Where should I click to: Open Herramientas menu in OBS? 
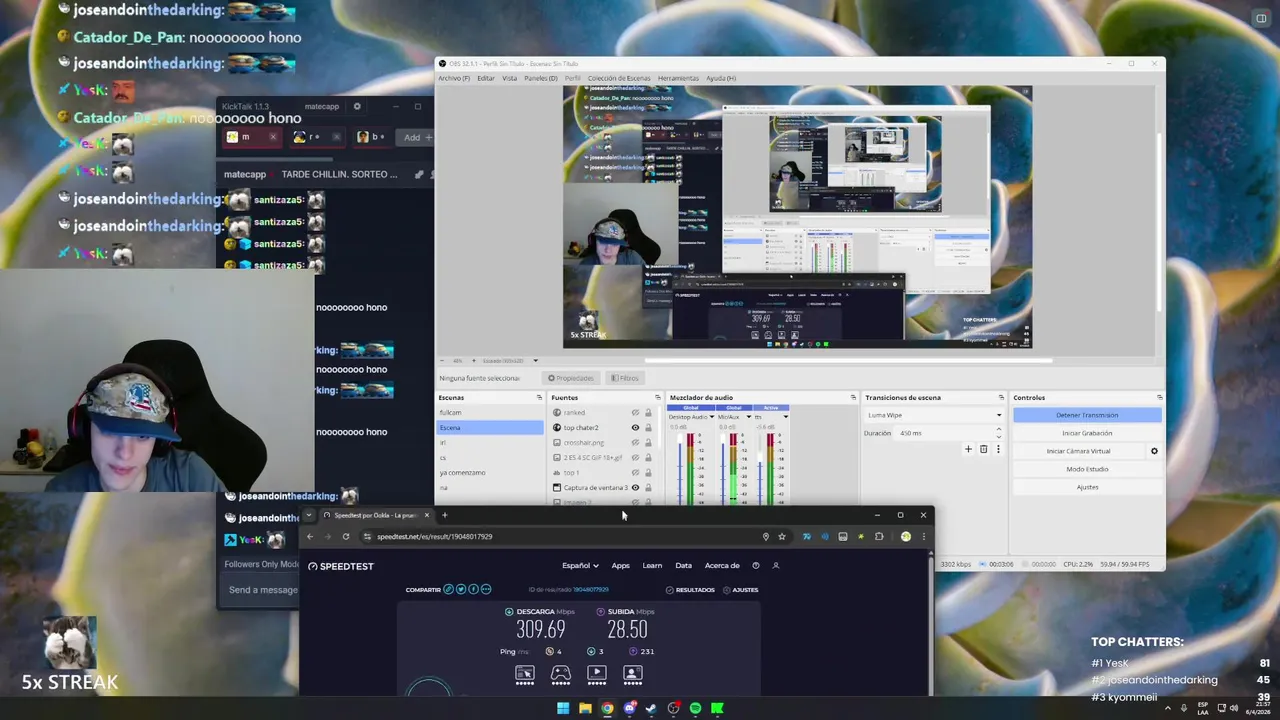[x=678, y=78]
